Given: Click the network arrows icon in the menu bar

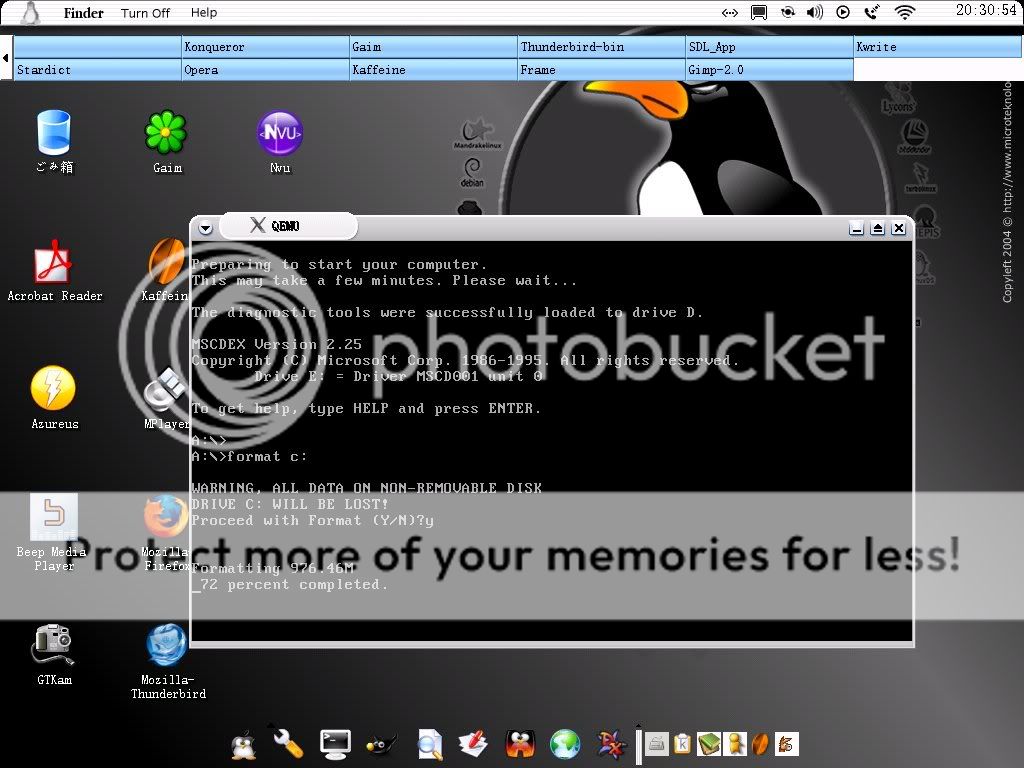Looking at the screenshot, I should 729,12.
